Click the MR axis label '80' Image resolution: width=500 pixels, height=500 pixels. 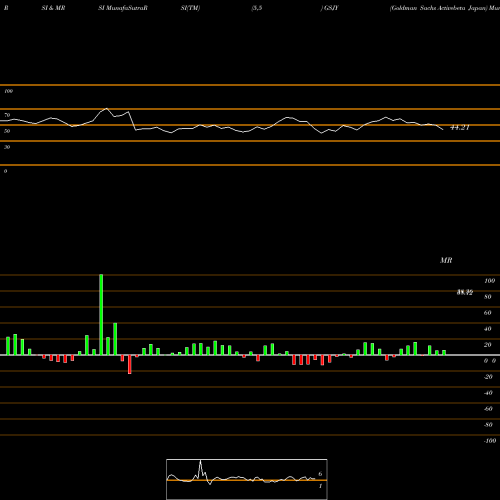coord(488,297)
